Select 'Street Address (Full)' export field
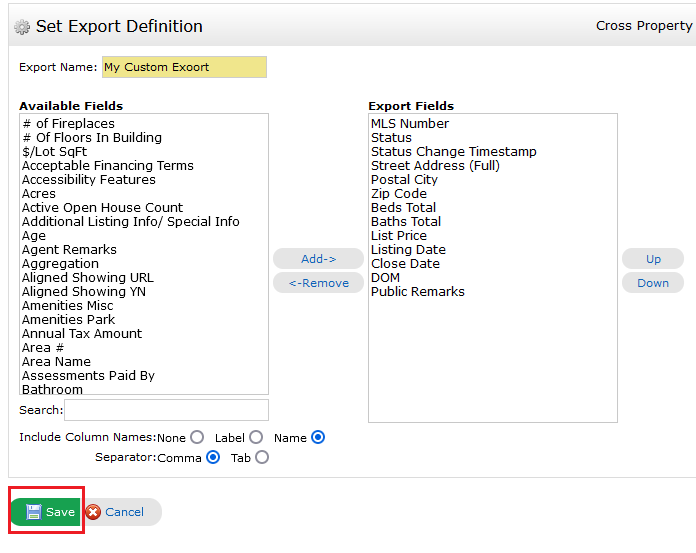The image size is (696, 553). (x=493, y=166)
